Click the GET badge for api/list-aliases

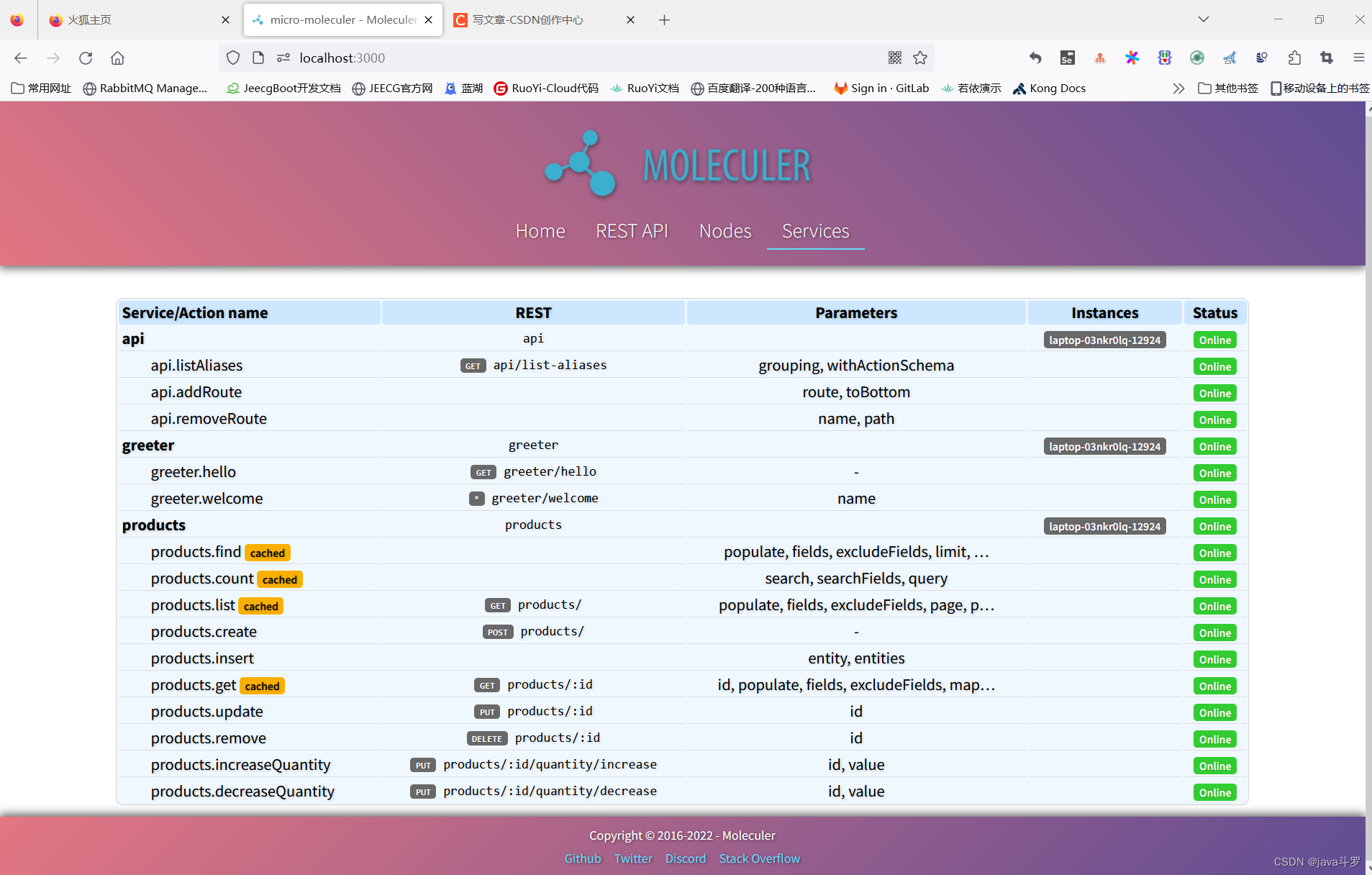473,366
